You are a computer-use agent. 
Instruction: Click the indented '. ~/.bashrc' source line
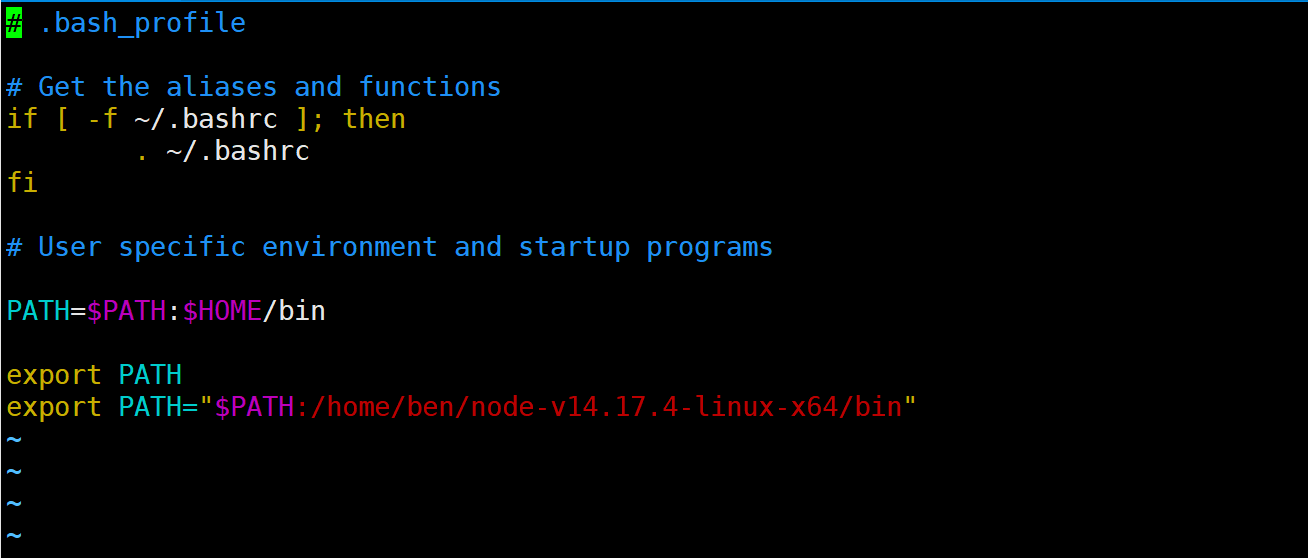[222, 151]
